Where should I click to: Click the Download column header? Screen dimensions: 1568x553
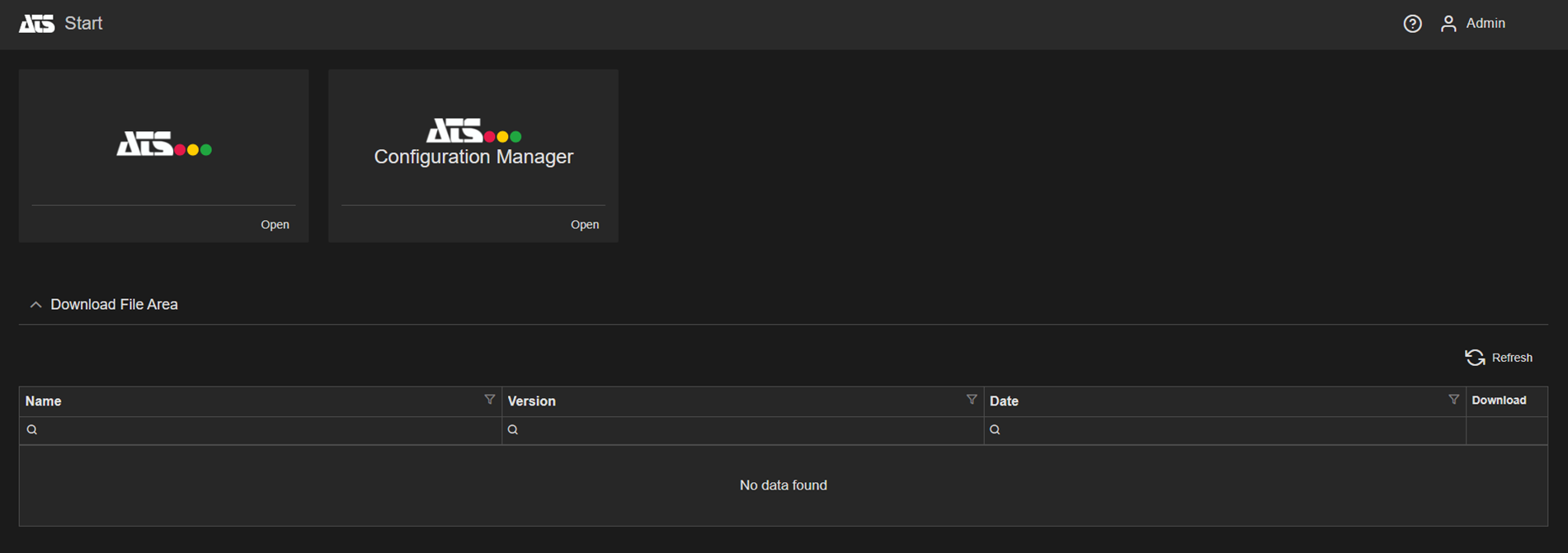coord(1499,401)
